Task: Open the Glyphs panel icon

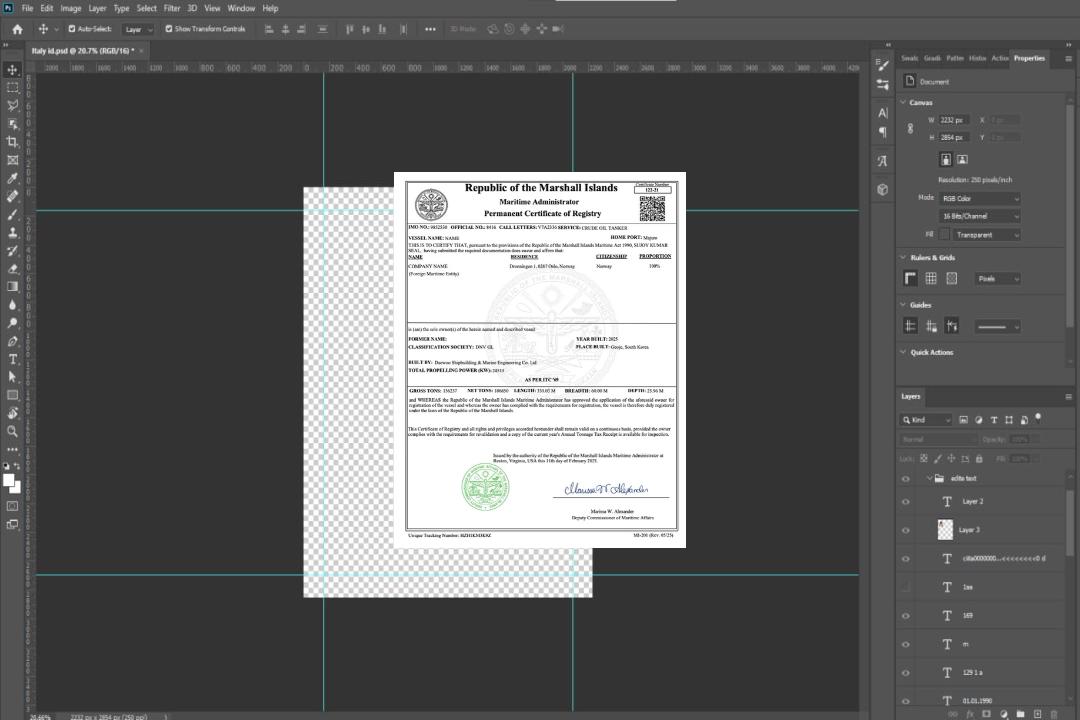Action: coord(883,161)
